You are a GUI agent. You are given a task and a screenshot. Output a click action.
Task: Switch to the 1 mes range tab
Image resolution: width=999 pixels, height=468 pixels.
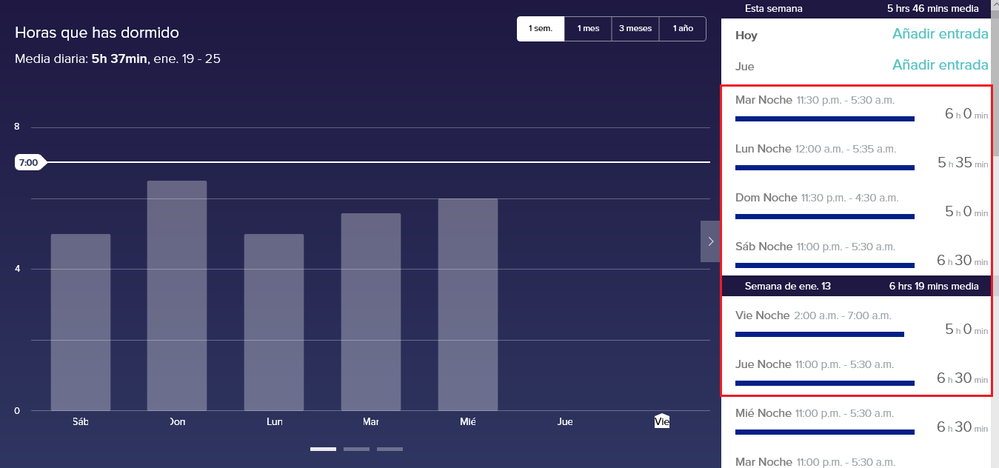click(588, 29)
